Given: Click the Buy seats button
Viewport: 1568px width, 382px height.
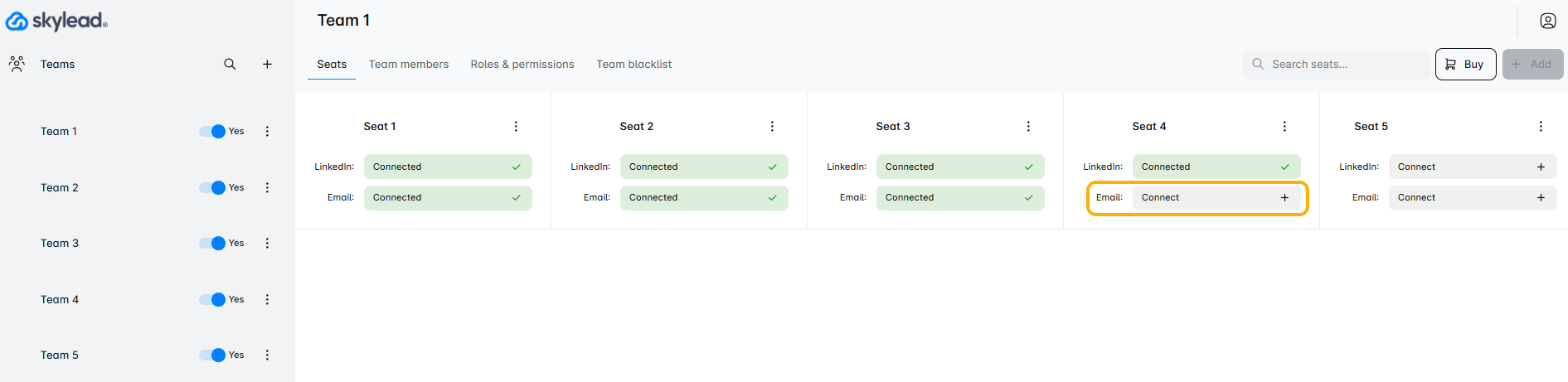Looking at the screenshot, I should point(1465,64).
